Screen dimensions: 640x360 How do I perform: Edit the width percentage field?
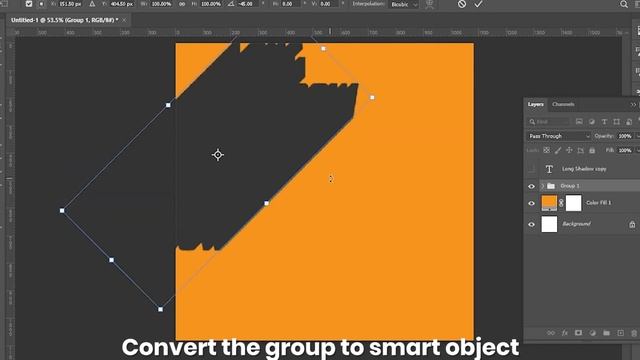pos(162,4)
